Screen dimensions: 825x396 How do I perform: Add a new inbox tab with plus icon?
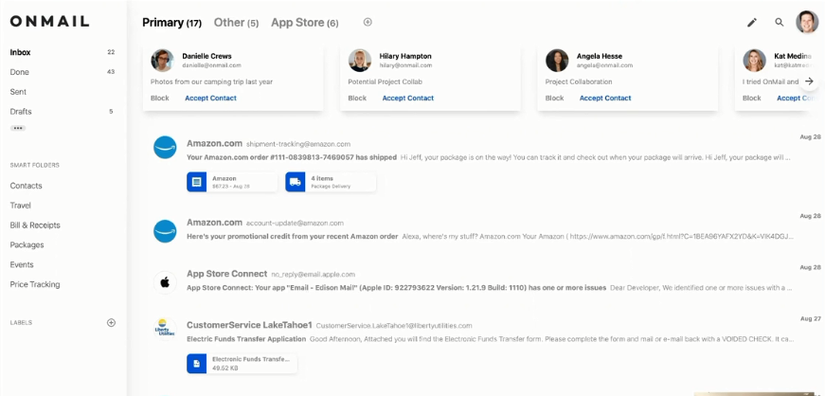coord(368,22)
